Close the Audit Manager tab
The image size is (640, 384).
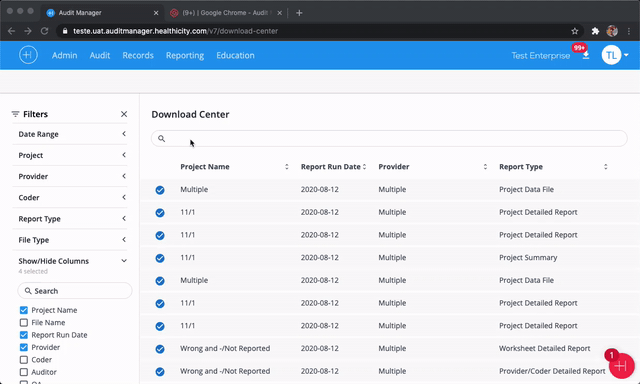point(156,13)
